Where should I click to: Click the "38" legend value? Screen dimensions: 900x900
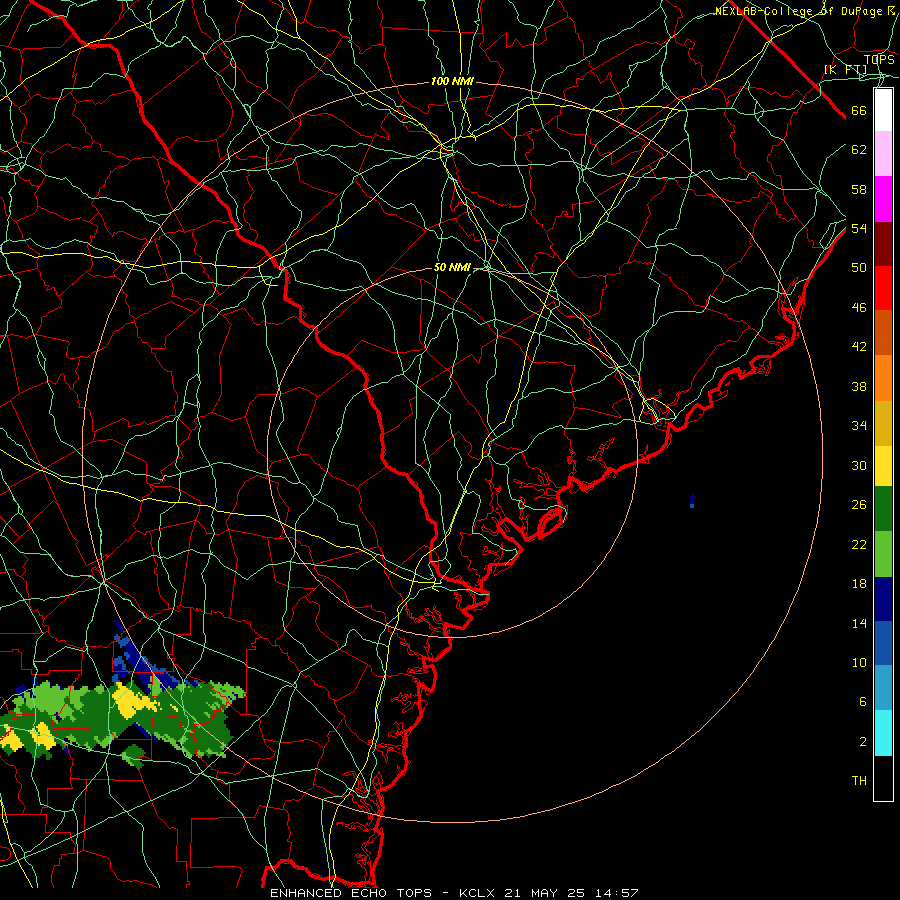click(859, 387)
